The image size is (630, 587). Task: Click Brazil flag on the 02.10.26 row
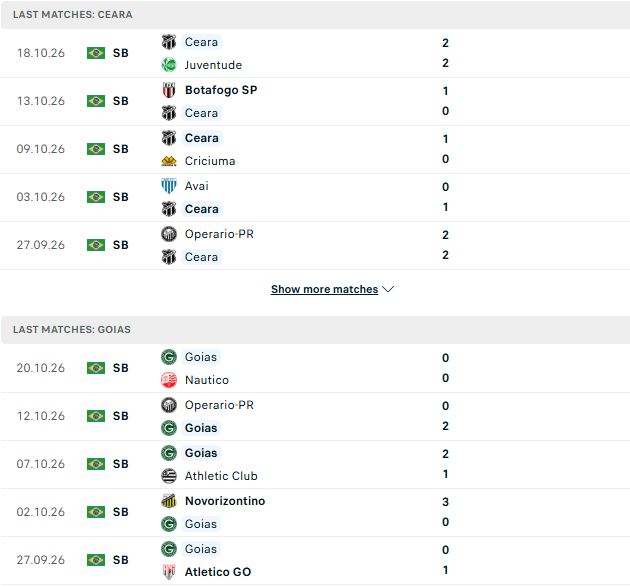[96, 512]
